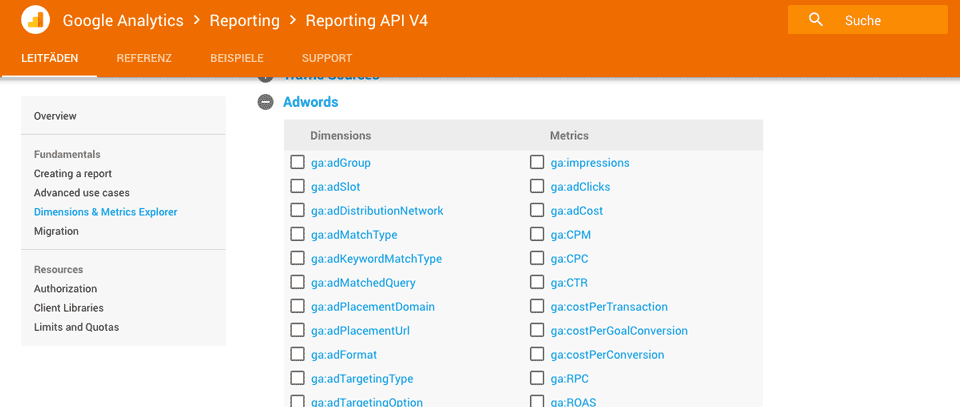Open the Leitfäden tab
The image size is (960, 407).
pos(49,58)
